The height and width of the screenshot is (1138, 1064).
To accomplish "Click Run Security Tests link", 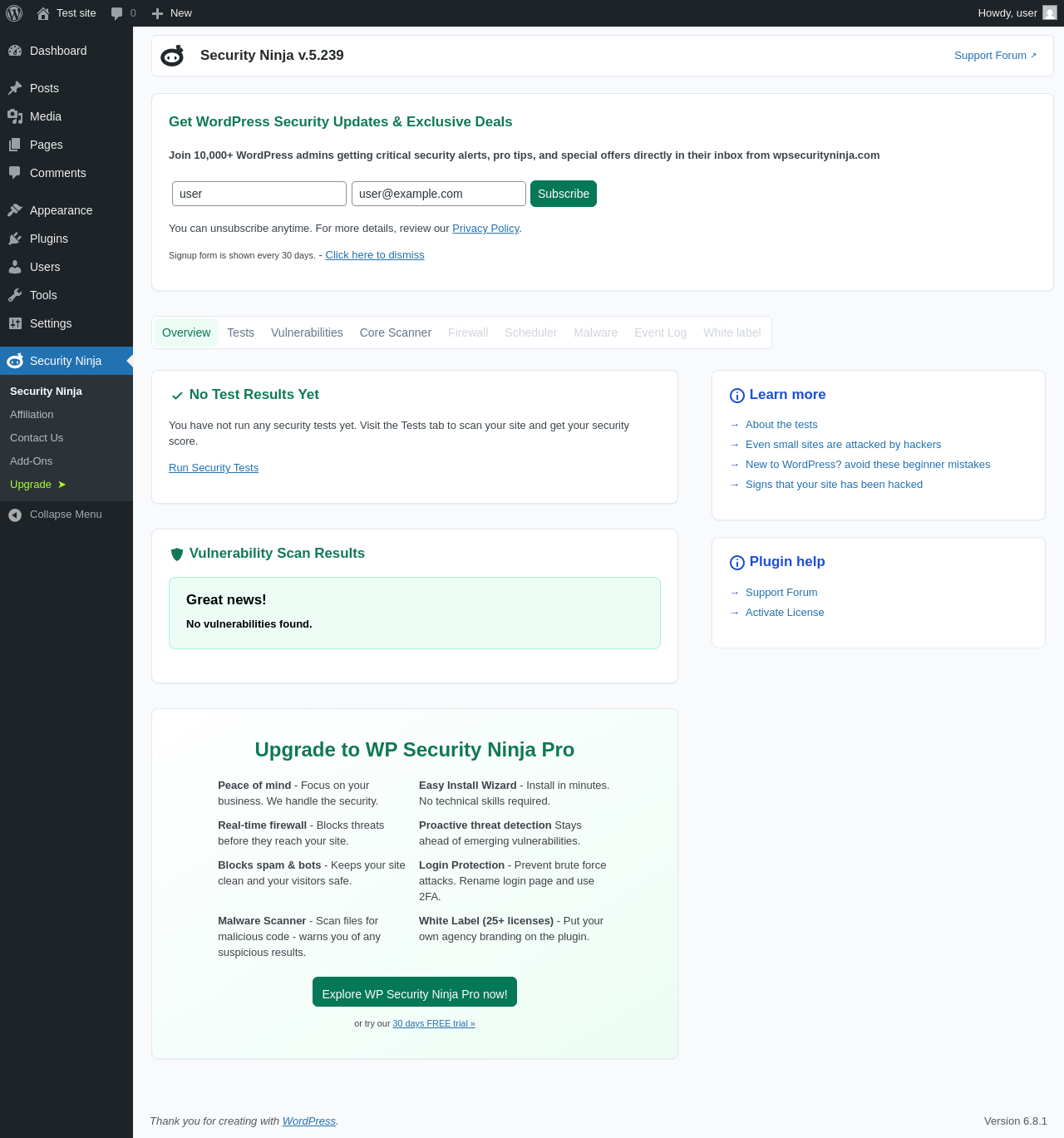I will click(214, 468).
